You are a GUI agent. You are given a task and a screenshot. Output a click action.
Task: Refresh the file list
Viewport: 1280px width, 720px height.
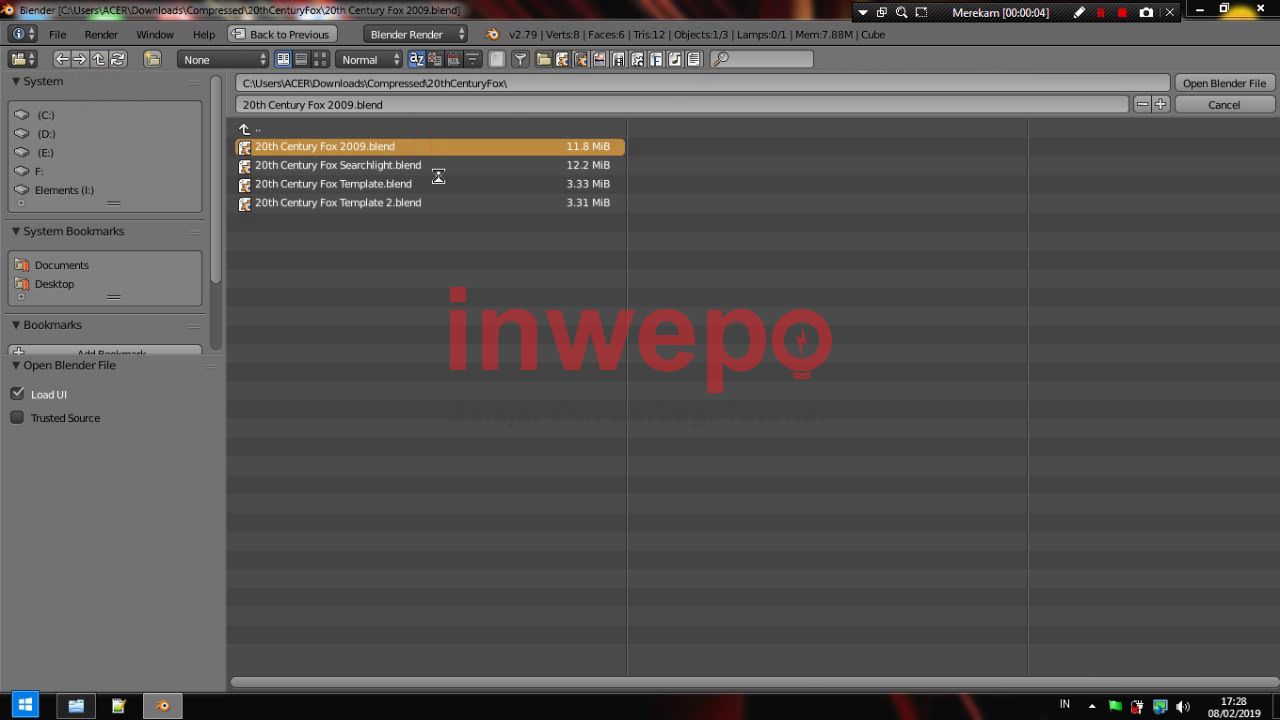click(117, 59)
